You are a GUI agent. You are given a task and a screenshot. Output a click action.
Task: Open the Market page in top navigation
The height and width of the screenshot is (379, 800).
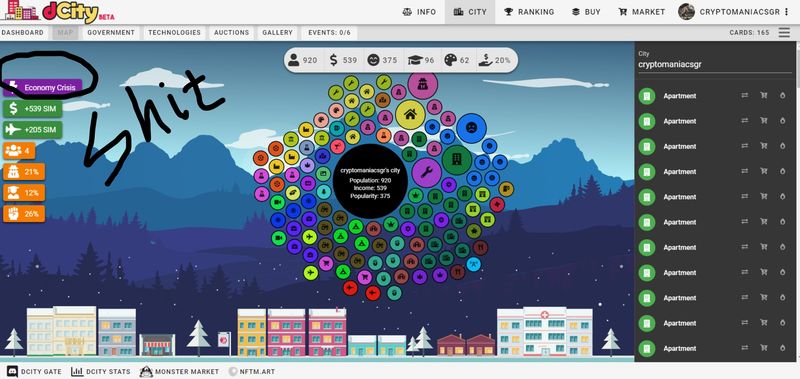point(641,12)
